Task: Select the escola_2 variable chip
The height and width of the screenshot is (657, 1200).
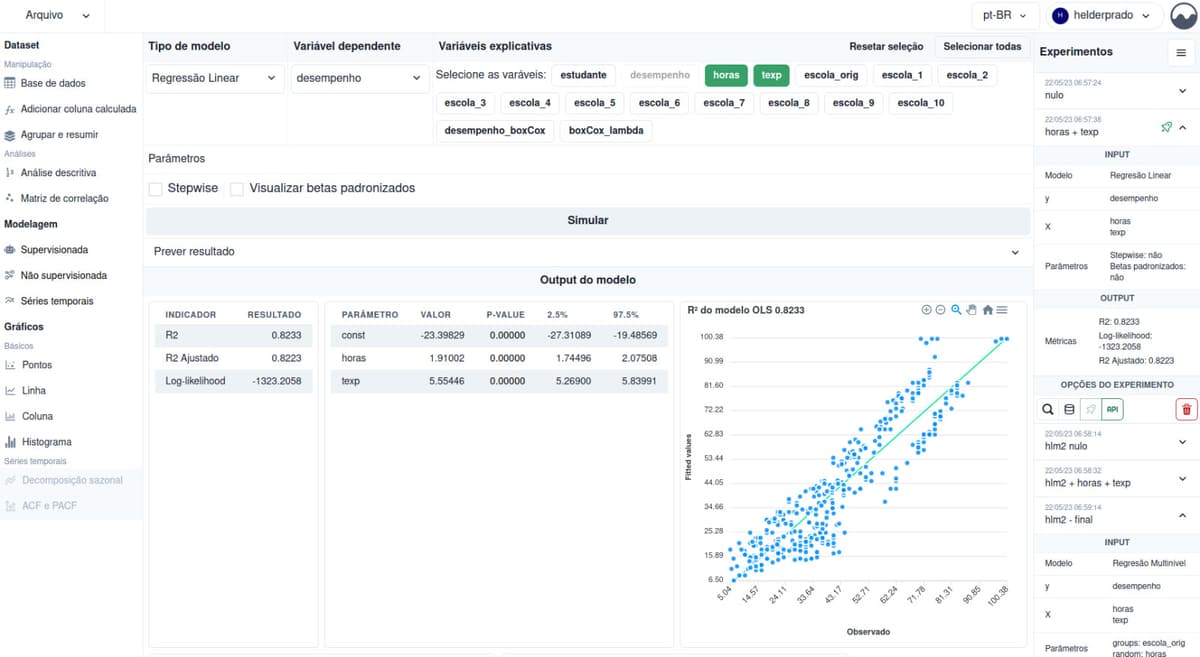Action: point(967,75)
